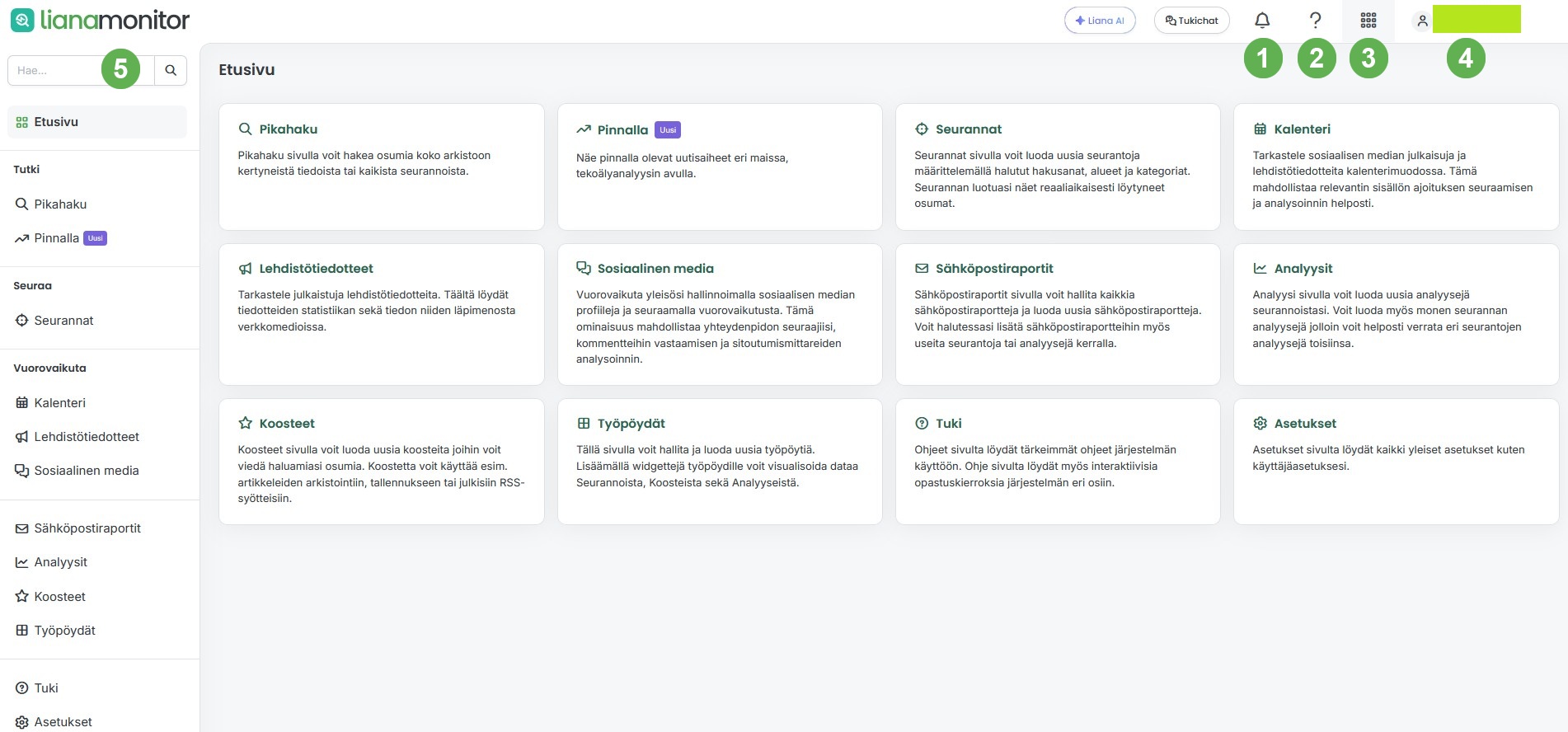Select Etusivu in the sidebar
This screenshot has height=732, width=1568.
pos(97,122)
